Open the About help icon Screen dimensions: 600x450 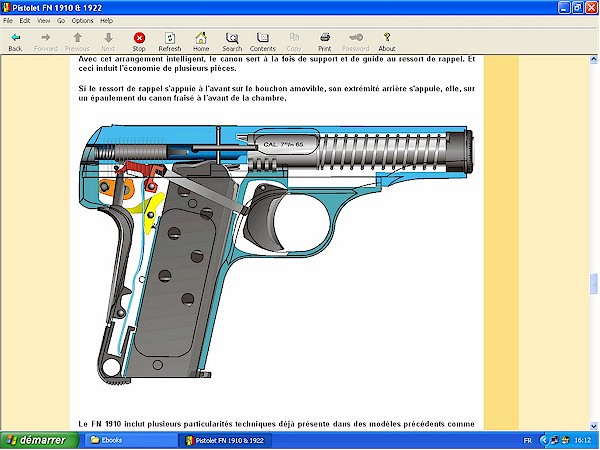coord(387,41)
